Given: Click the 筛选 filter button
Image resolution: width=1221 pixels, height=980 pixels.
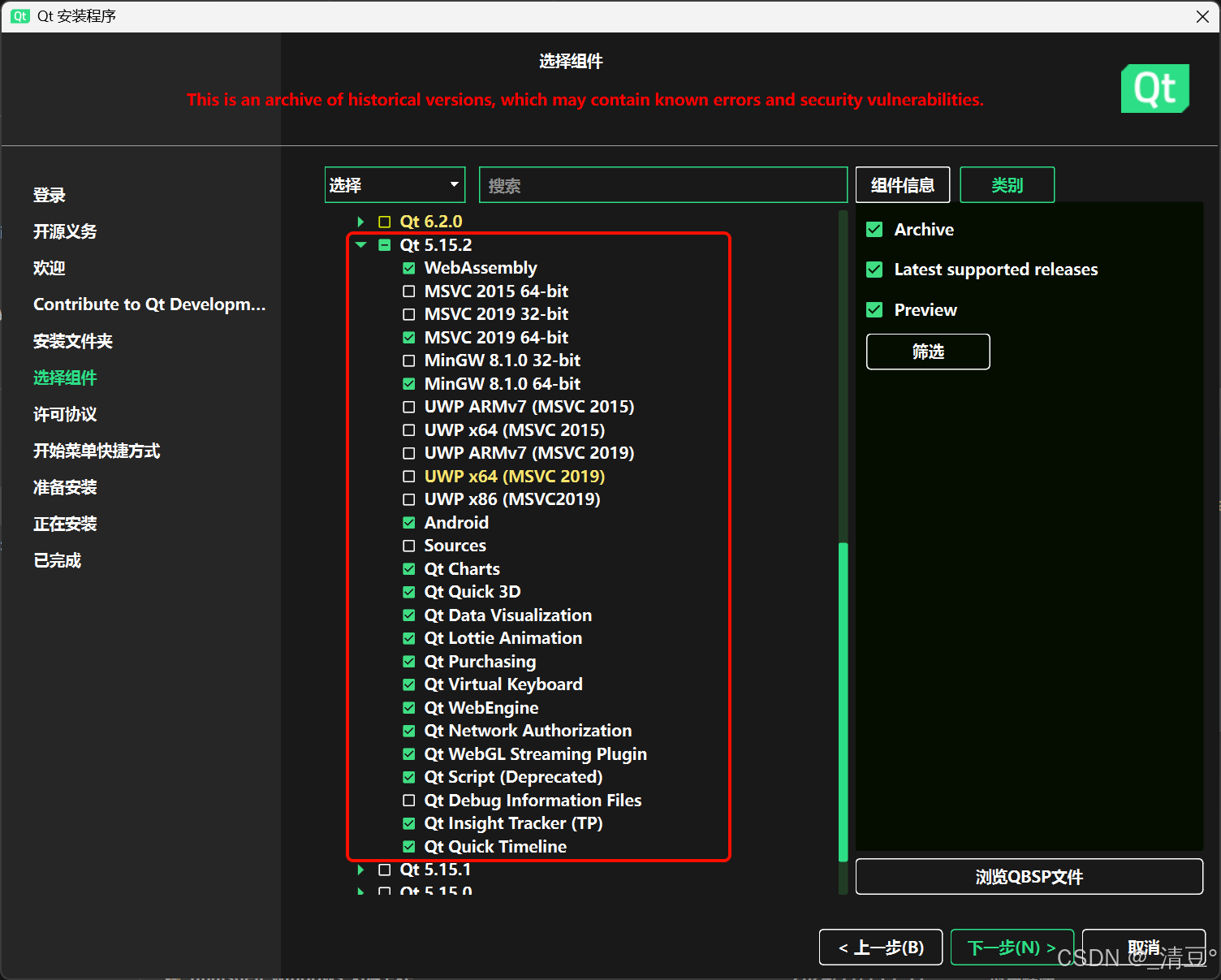Looking at the screenshot, I should 928,352.
